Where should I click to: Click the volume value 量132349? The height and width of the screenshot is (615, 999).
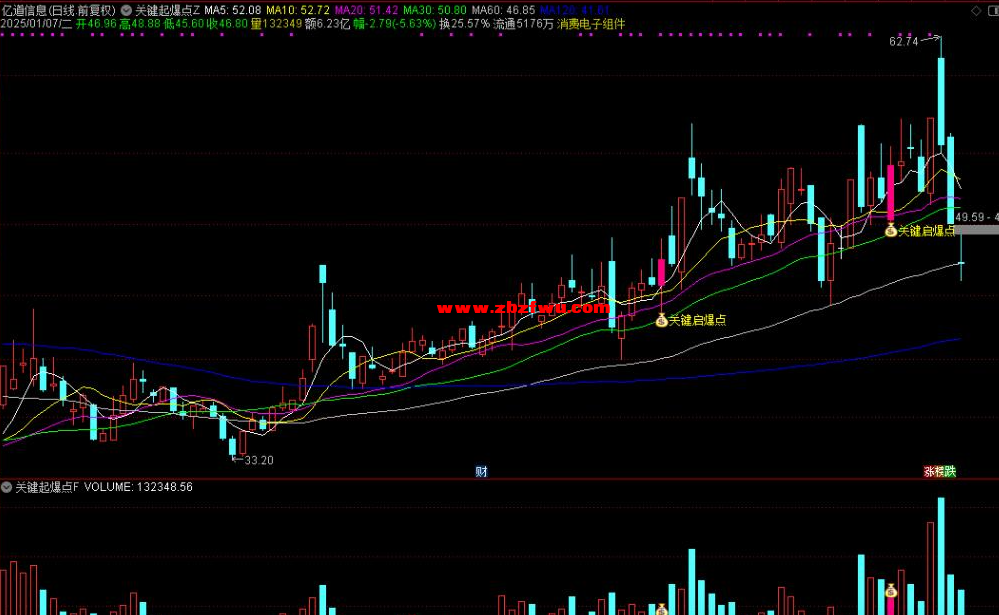tap(276, 24)
